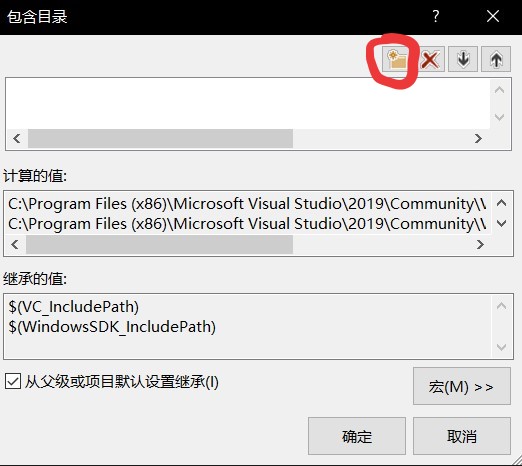Expand the 宏(M) >> macros panel
This screenshot has height=466, width=522.
point(462,387)
